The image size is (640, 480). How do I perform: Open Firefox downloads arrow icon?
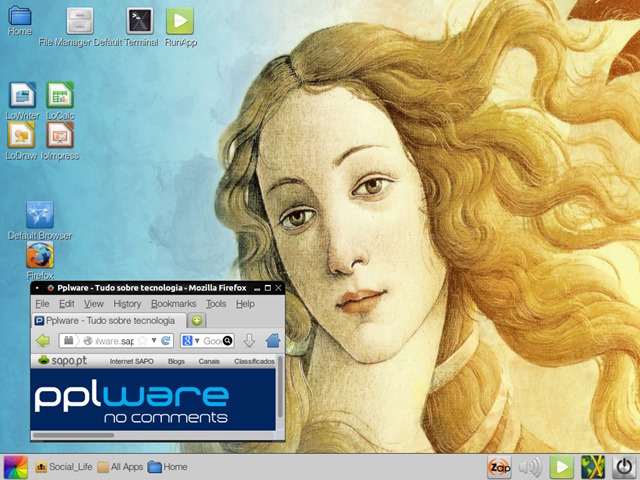point(249,340)
